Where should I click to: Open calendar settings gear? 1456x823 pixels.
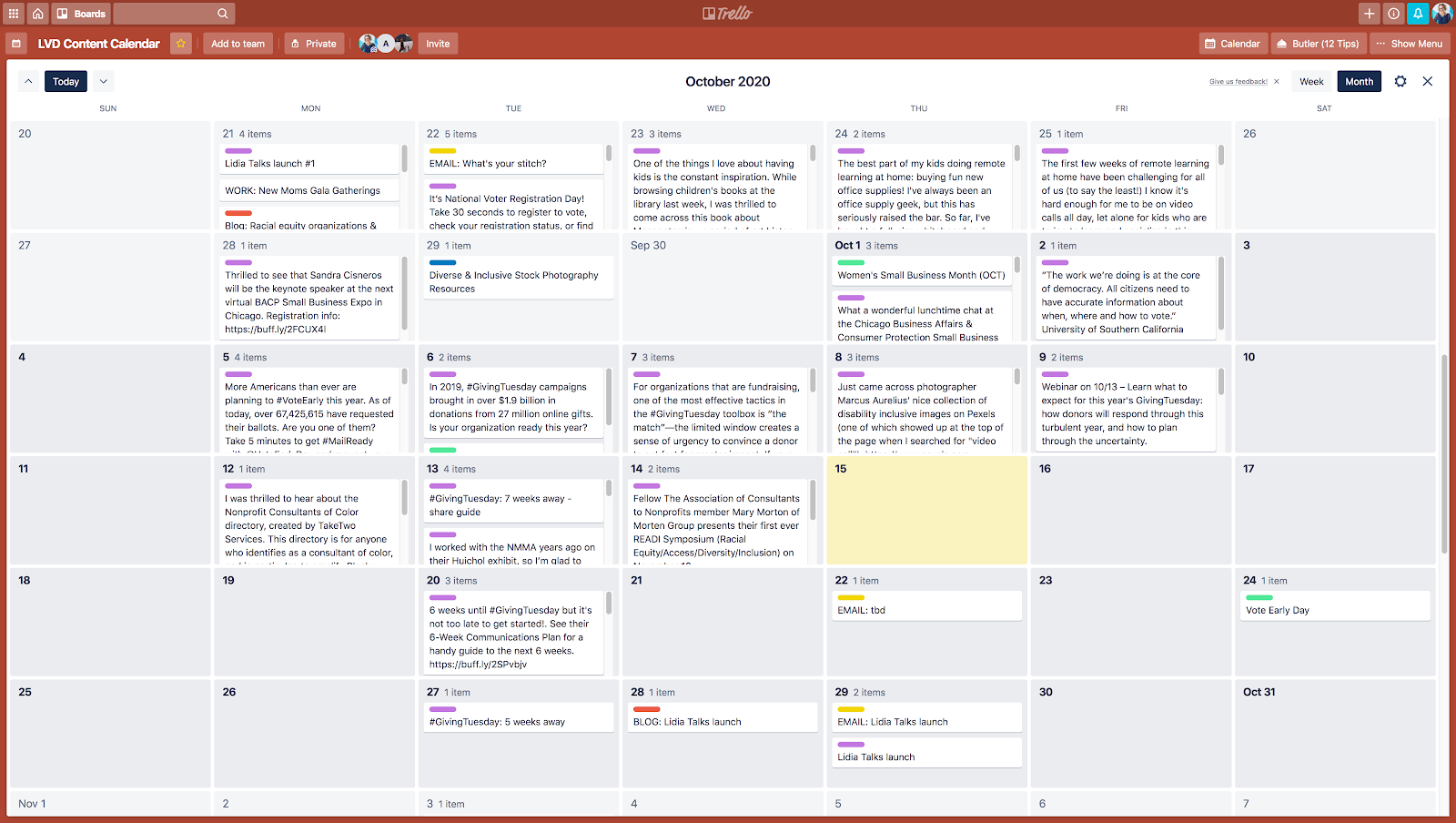pos(1400,82)
